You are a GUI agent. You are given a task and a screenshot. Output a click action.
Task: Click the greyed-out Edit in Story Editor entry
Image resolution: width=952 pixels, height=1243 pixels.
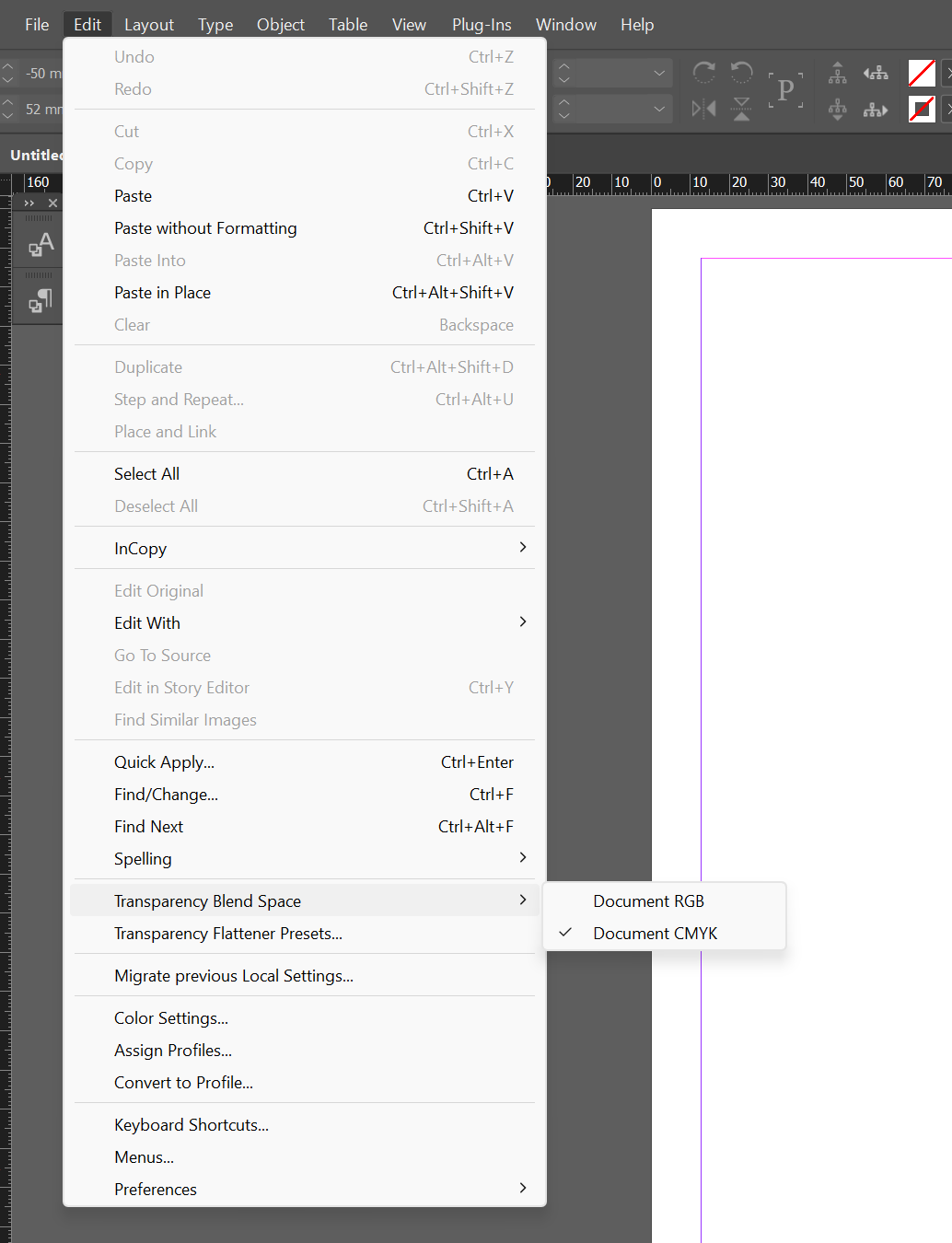tap(304, 688)
